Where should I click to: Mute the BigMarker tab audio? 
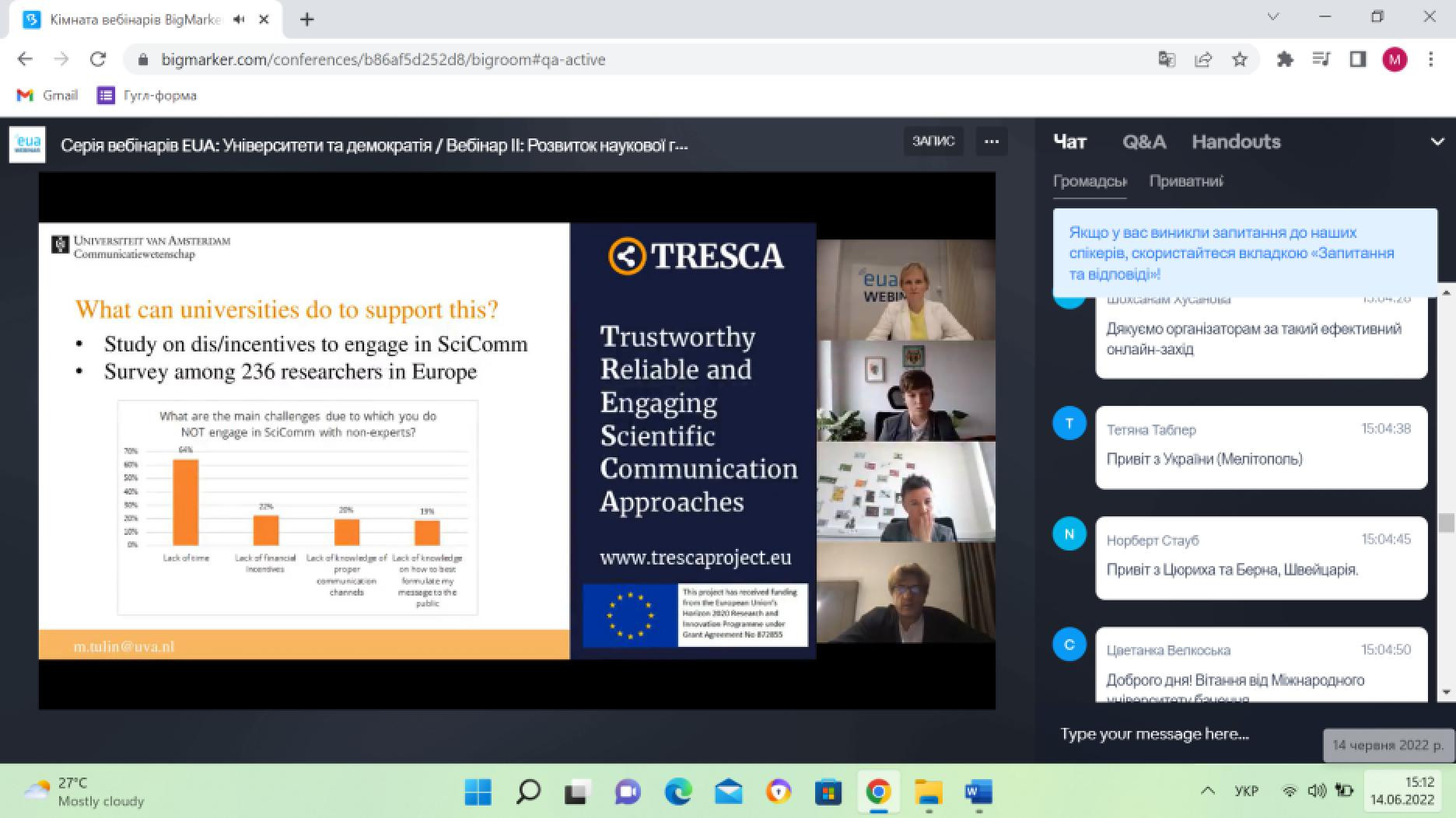pyautogui.click(x=239, y=19)
